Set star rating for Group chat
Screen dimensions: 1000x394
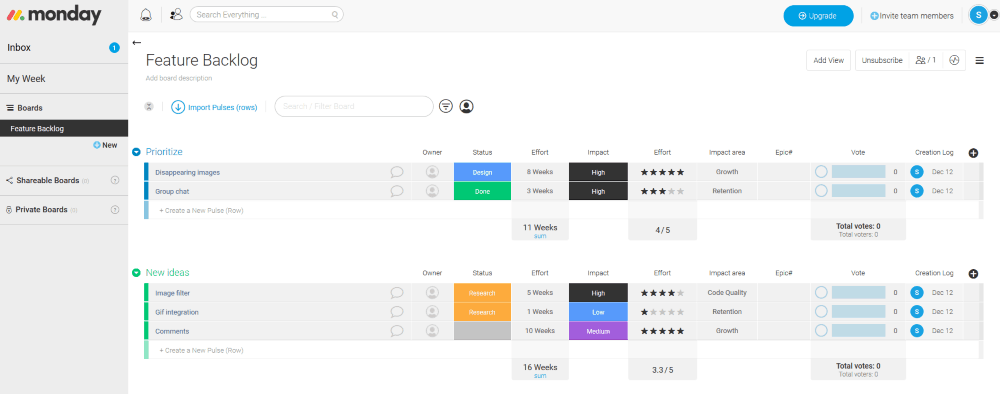pyautogui.click(x=662, y=191)
